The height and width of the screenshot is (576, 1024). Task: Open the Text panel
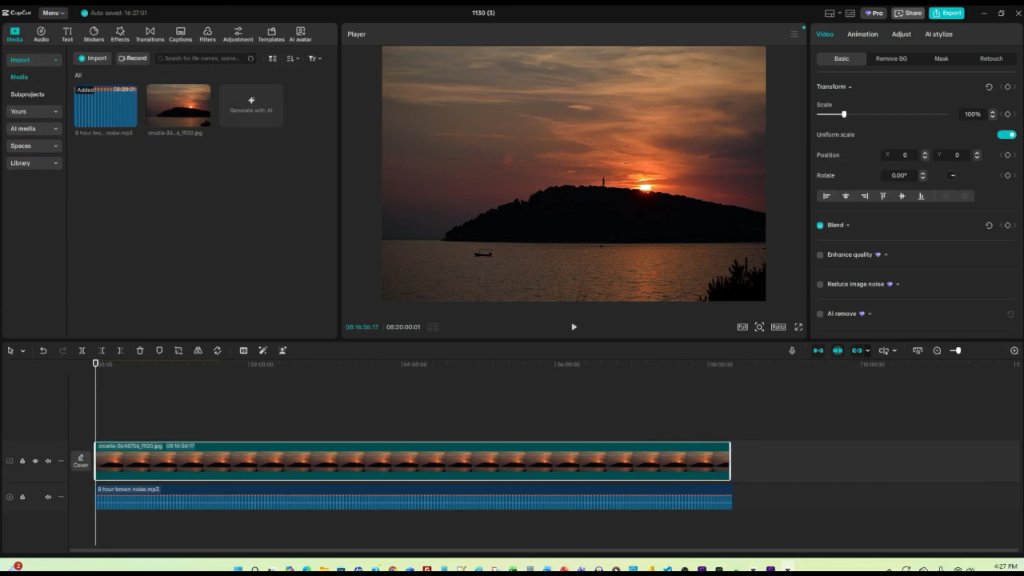(x=67, y=34)
